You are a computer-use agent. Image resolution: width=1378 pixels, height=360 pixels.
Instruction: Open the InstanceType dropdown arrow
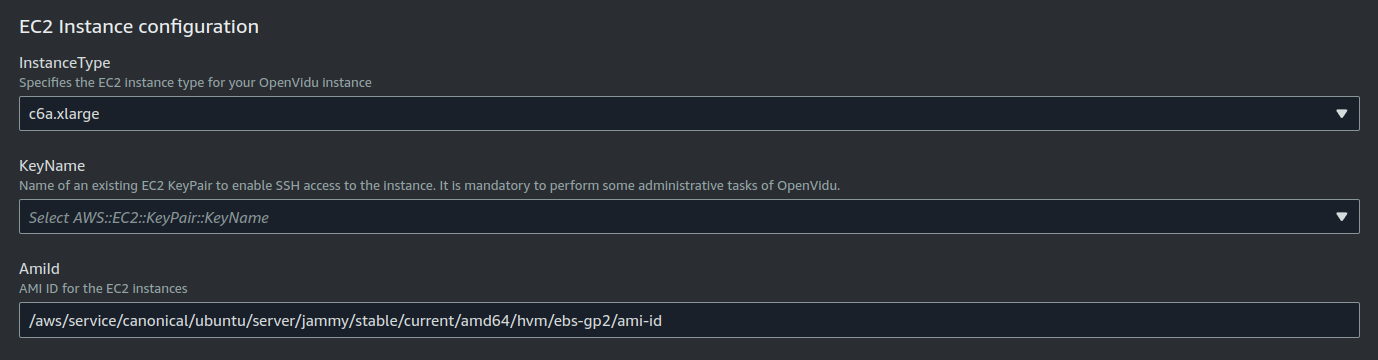point(1342,114)
